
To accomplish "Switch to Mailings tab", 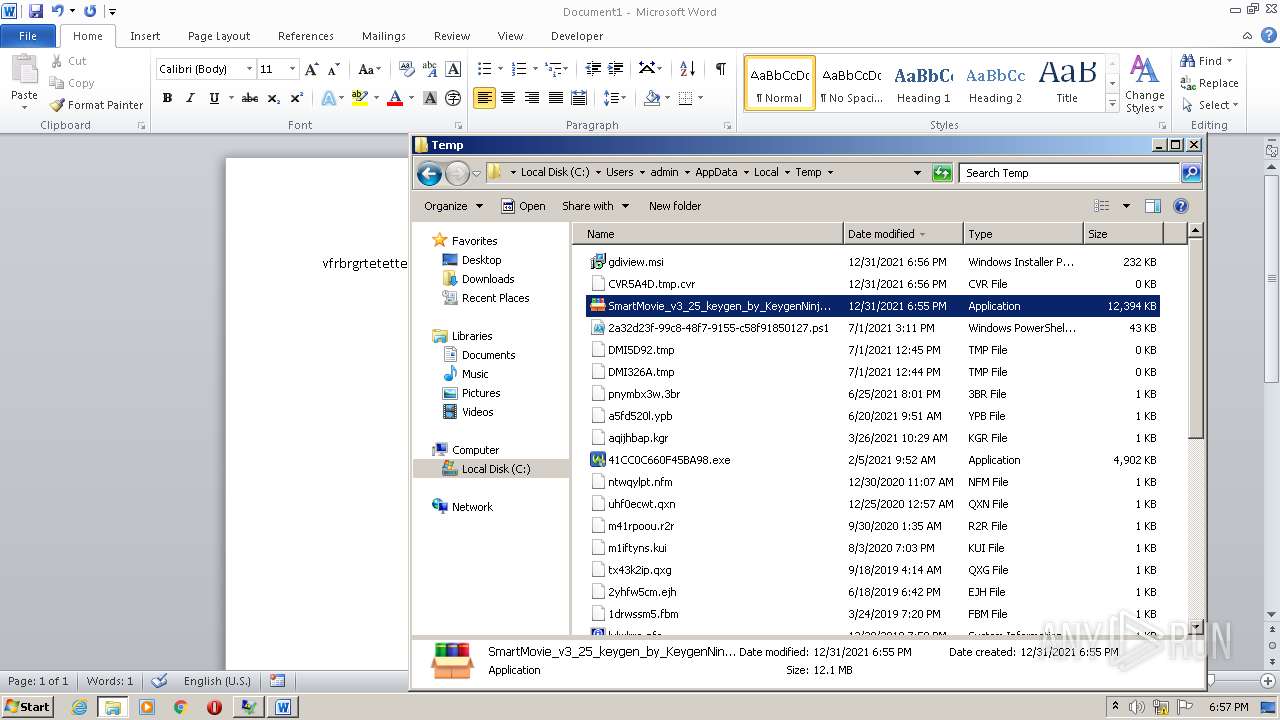I will (x=384, y=36).
